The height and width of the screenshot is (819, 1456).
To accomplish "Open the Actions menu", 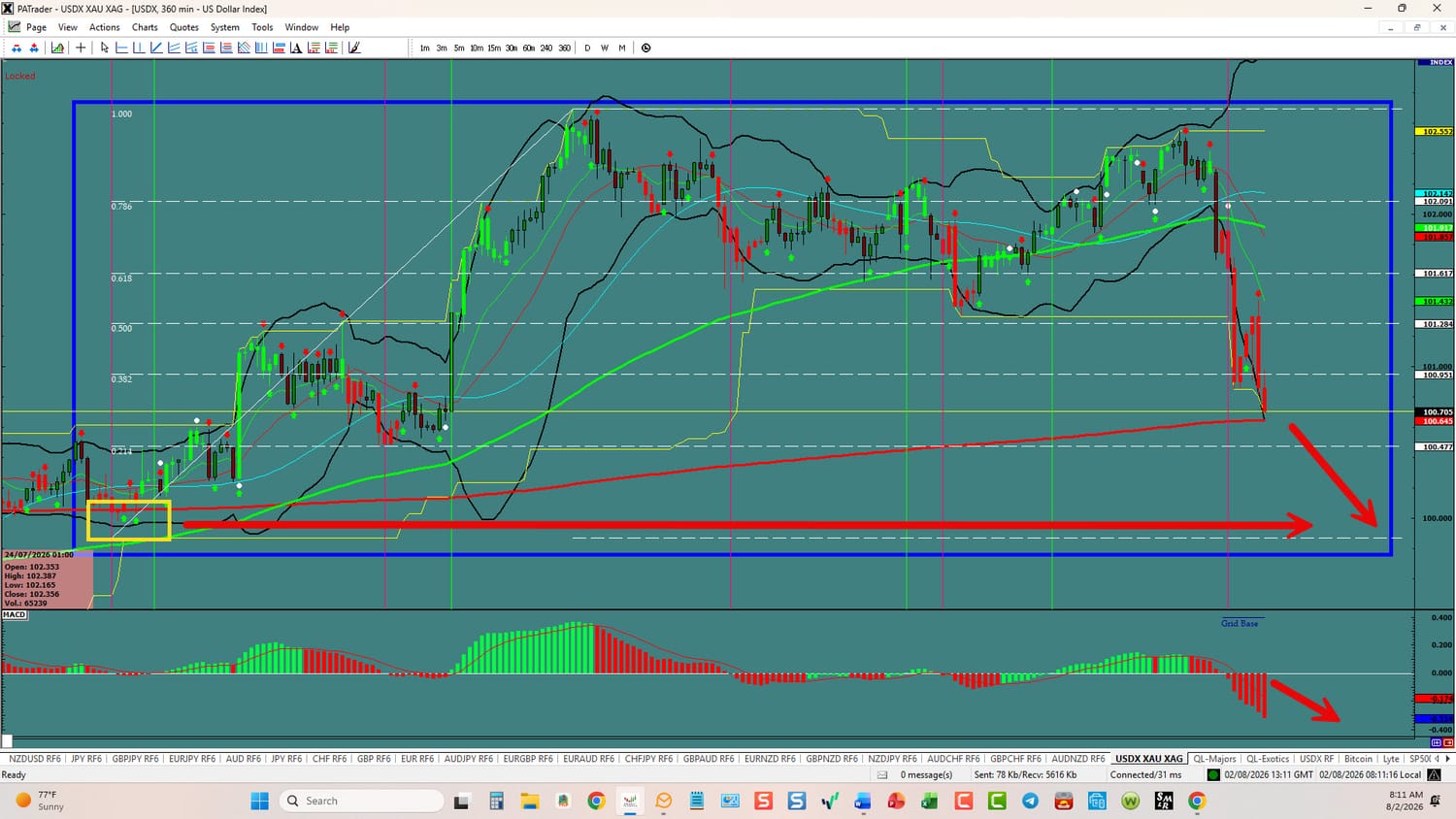I will [105, 27].
